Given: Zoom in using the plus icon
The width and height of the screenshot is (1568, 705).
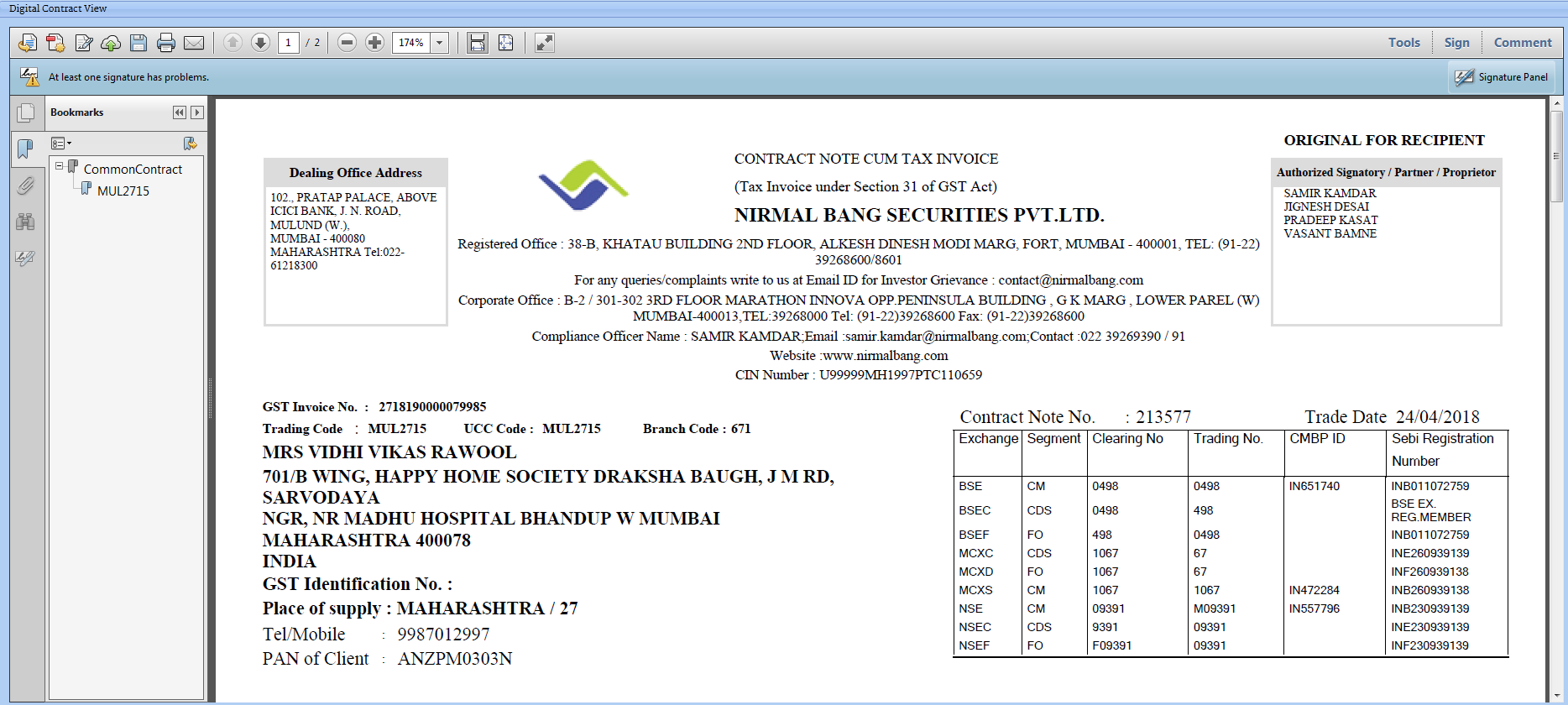Looking at the screenshot, I should tap(374, 43).
